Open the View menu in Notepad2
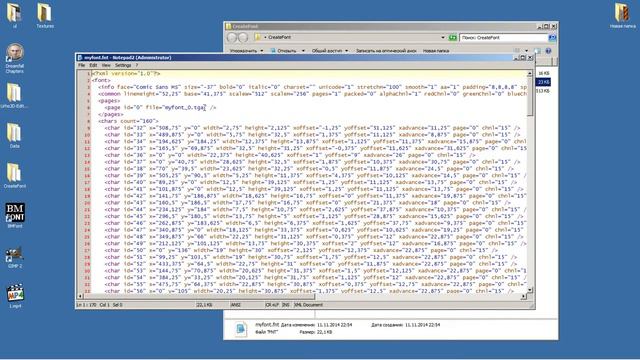The height and width of the screenshot is (360, 640). coord(106,65)
